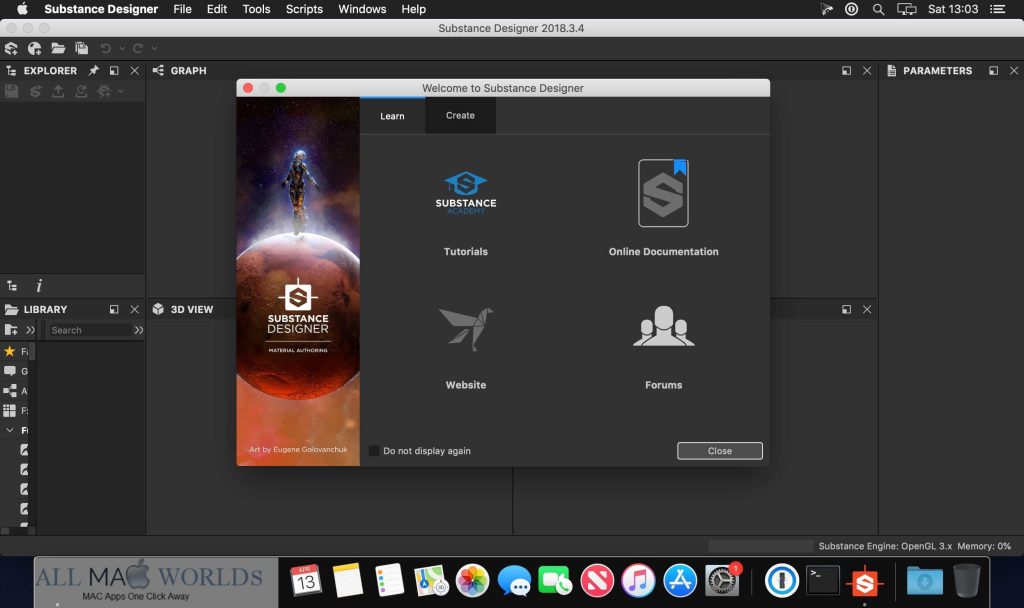This screenshot has height=608, width=1024.
Task: Undock the 3D View panel
Action: tap(846, 310)
